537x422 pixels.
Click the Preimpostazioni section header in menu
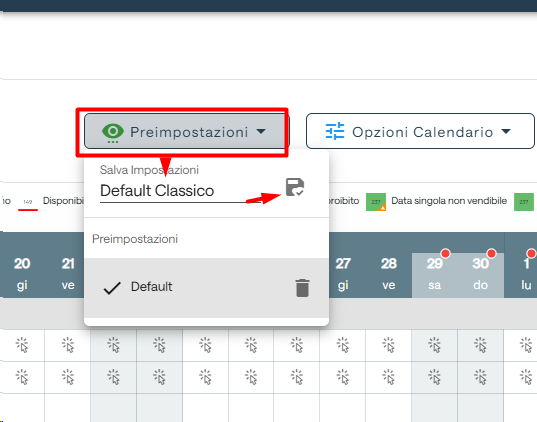pyautogui.click(x=135, y=239)
